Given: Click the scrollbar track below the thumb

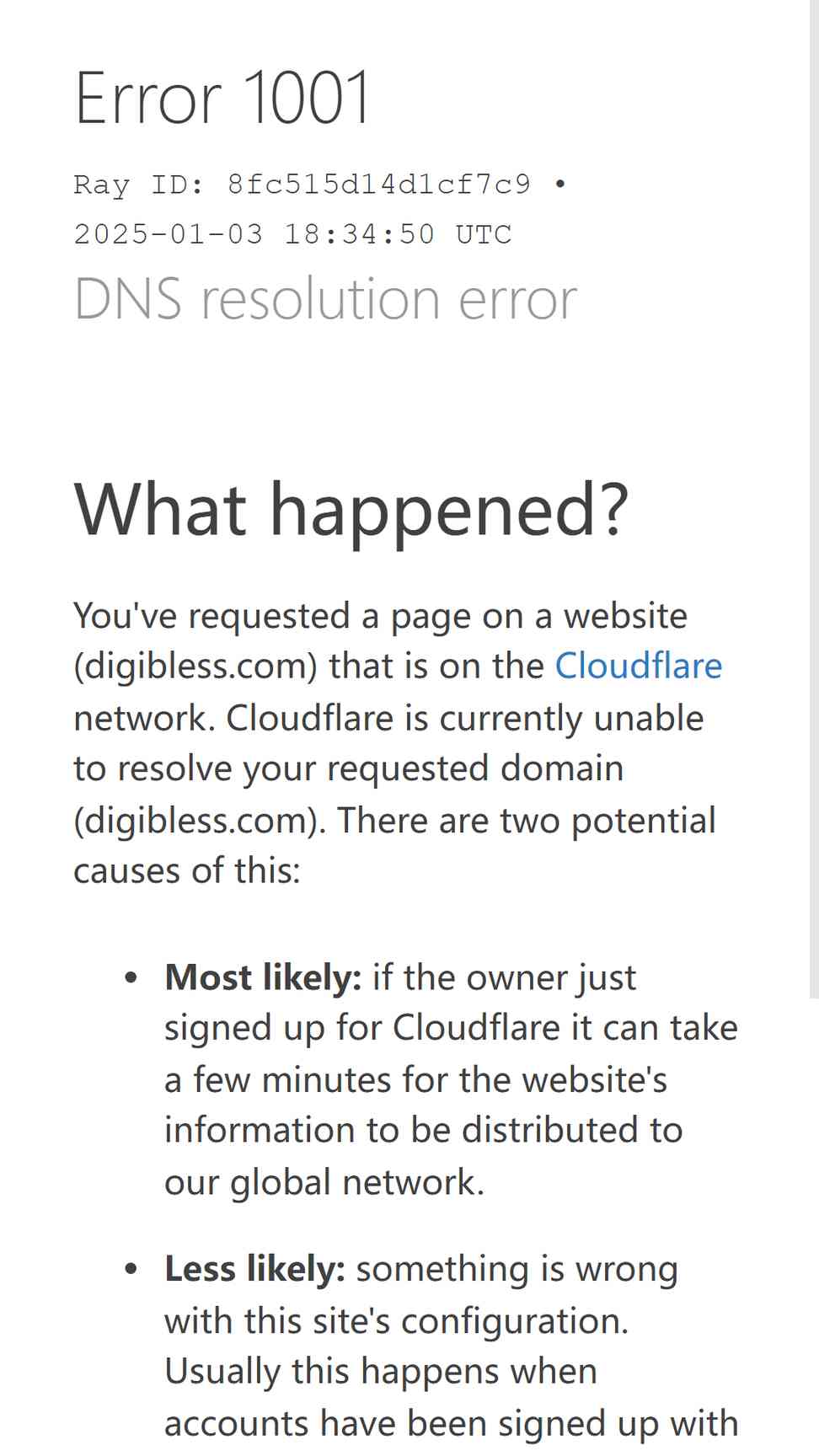Looking at the screenshot, I should 814,1226.
